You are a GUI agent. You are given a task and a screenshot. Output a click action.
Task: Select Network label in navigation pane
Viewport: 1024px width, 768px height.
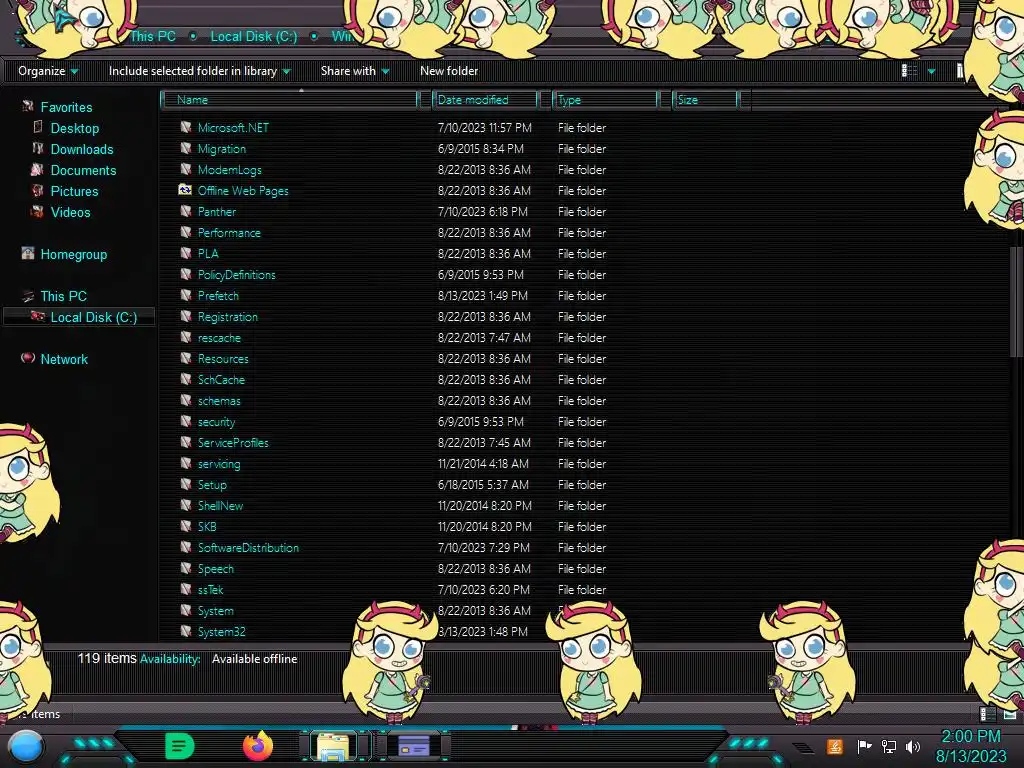[x=64, y=359]
